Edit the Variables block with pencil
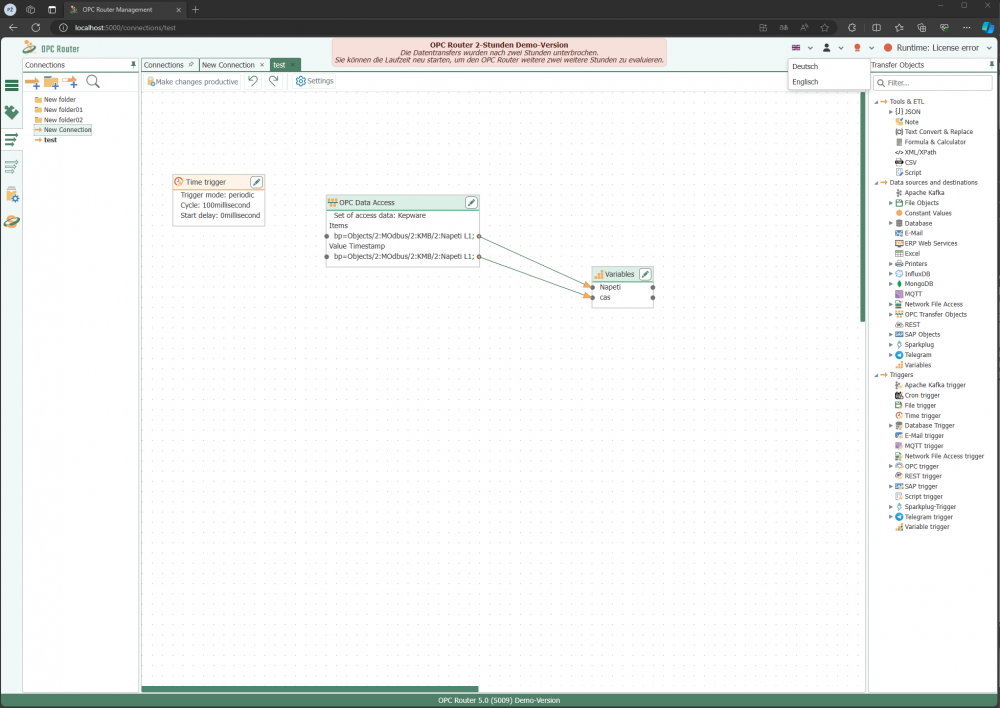Screen dimensions: 1000x708 coord(645,274)
